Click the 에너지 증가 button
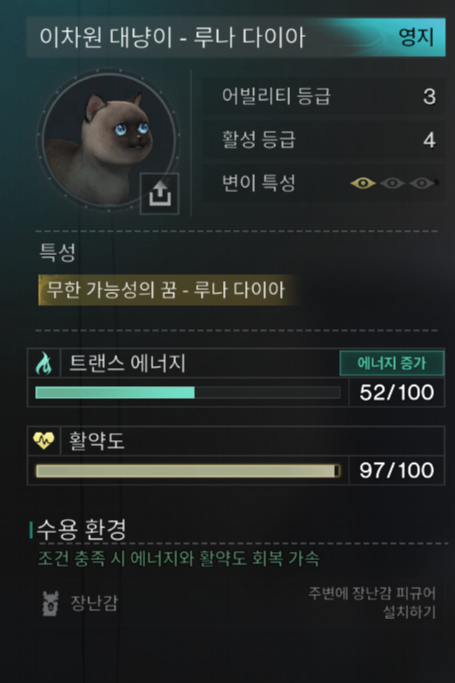The height and width of the screenshot is (683, 455). click(x=392, y=363)
